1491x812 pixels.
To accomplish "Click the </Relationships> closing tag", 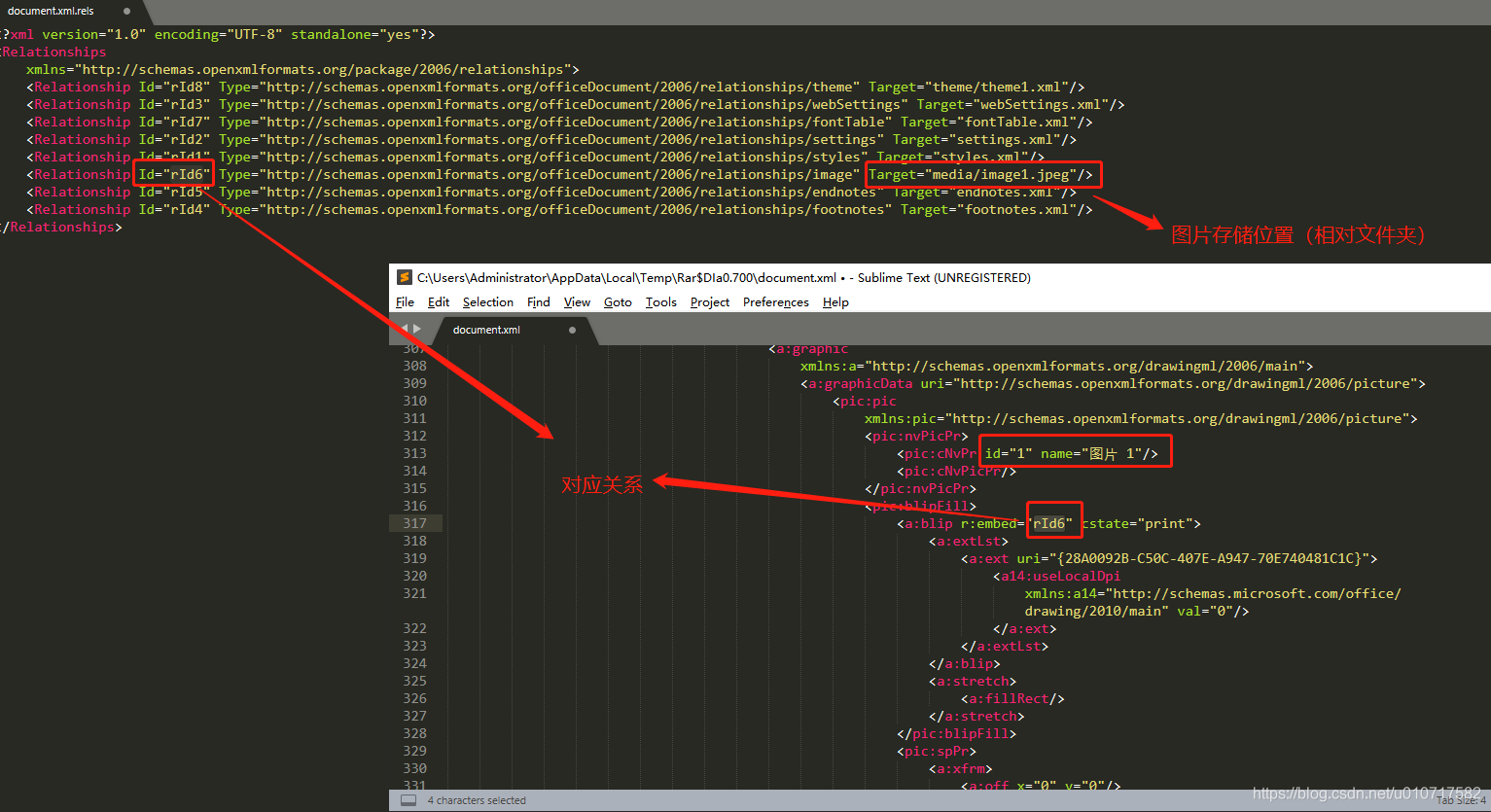I will tap(61, 227).
